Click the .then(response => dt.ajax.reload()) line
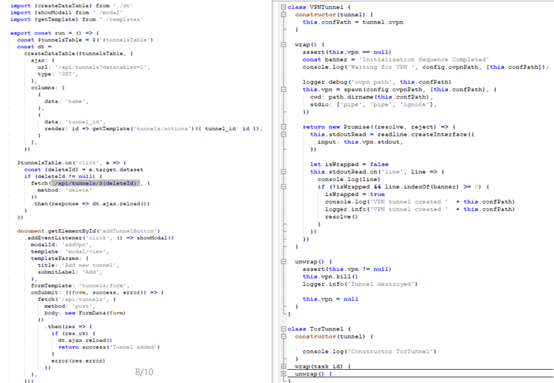The height and width of the screenshot is (383, 554). pyautogui.click(x=90, y=204)
